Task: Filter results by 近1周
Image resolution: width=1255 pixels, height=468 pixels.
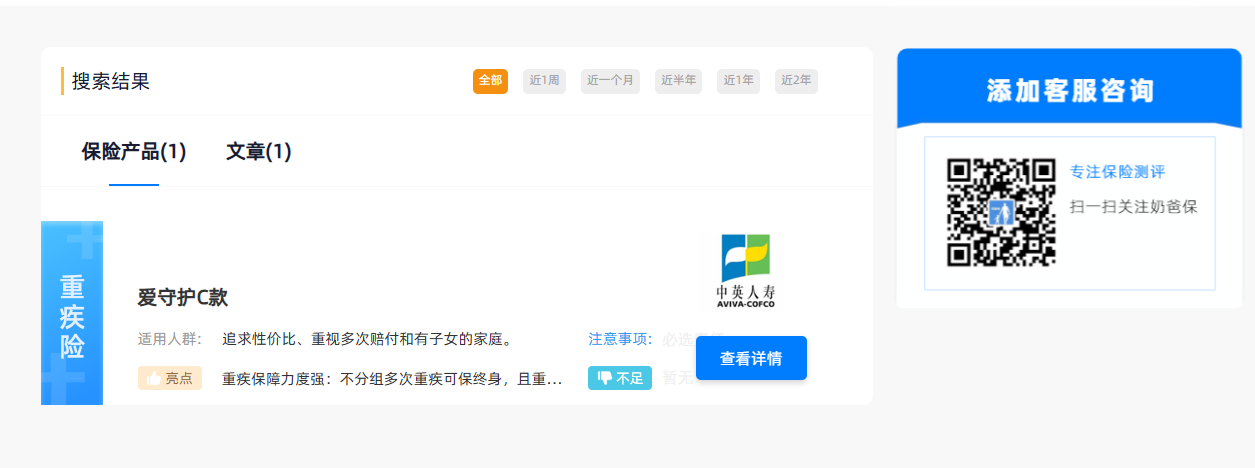Action: pos(545,81)
